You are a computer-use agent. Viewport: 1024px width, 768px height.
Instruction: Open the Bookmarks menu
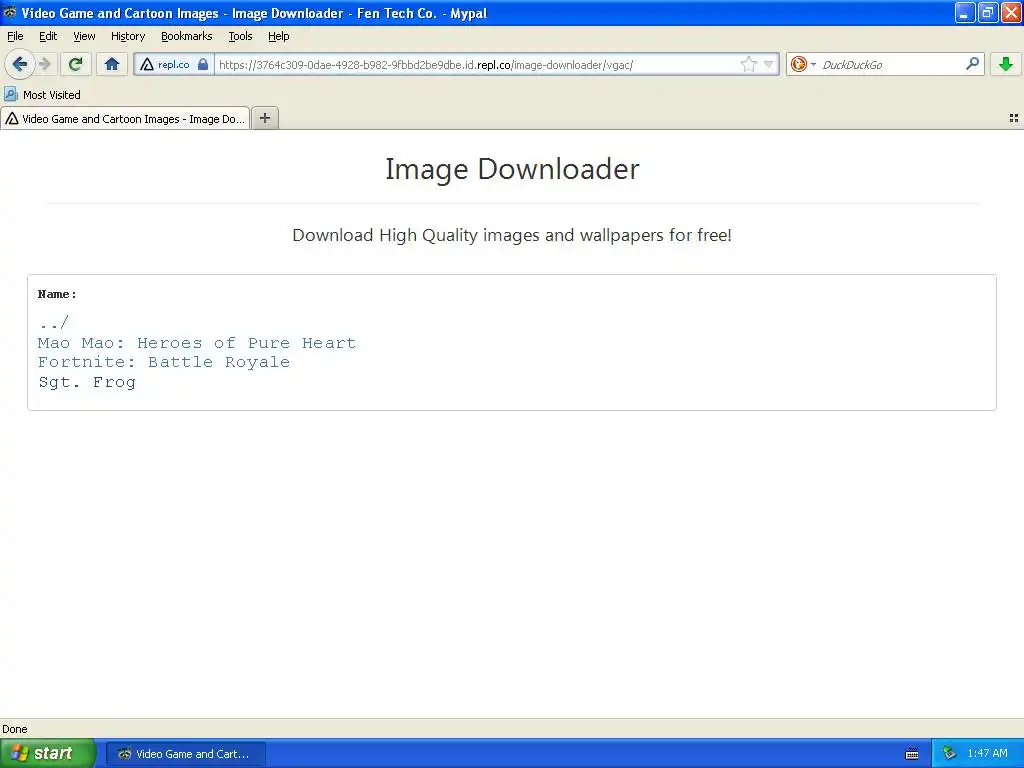click(x=187, y=36)
